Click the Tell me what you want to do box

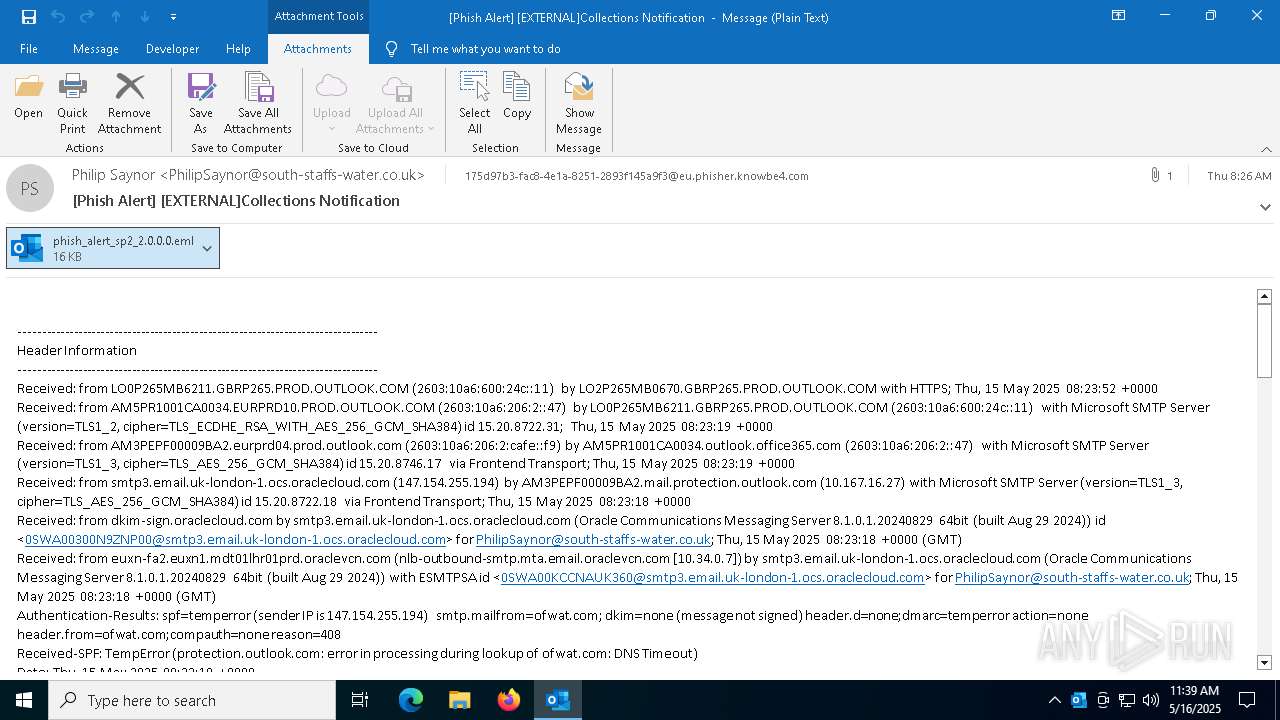point(485,49)
